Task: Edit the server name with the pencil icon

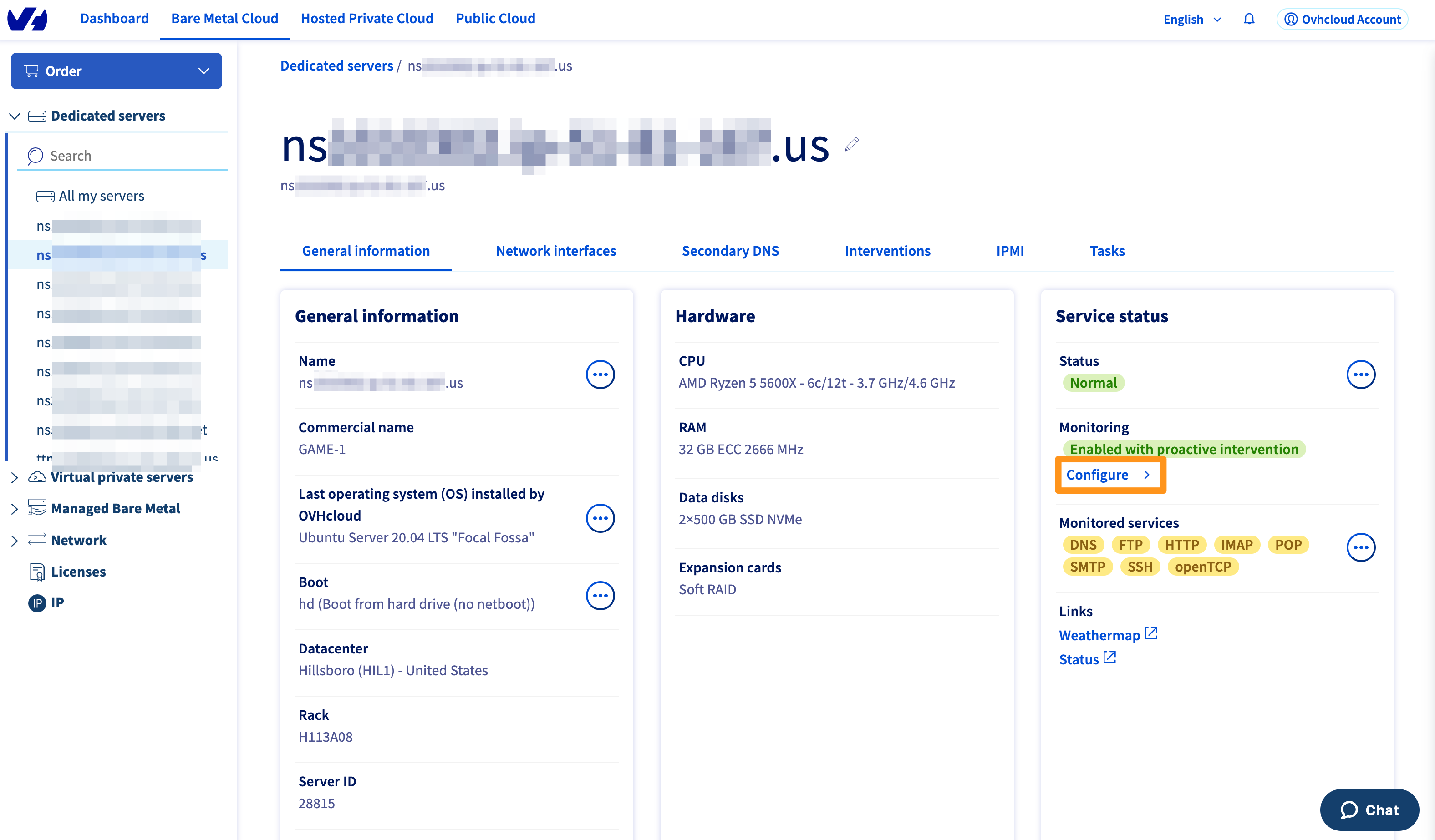Action: click(x=851, y=144)
